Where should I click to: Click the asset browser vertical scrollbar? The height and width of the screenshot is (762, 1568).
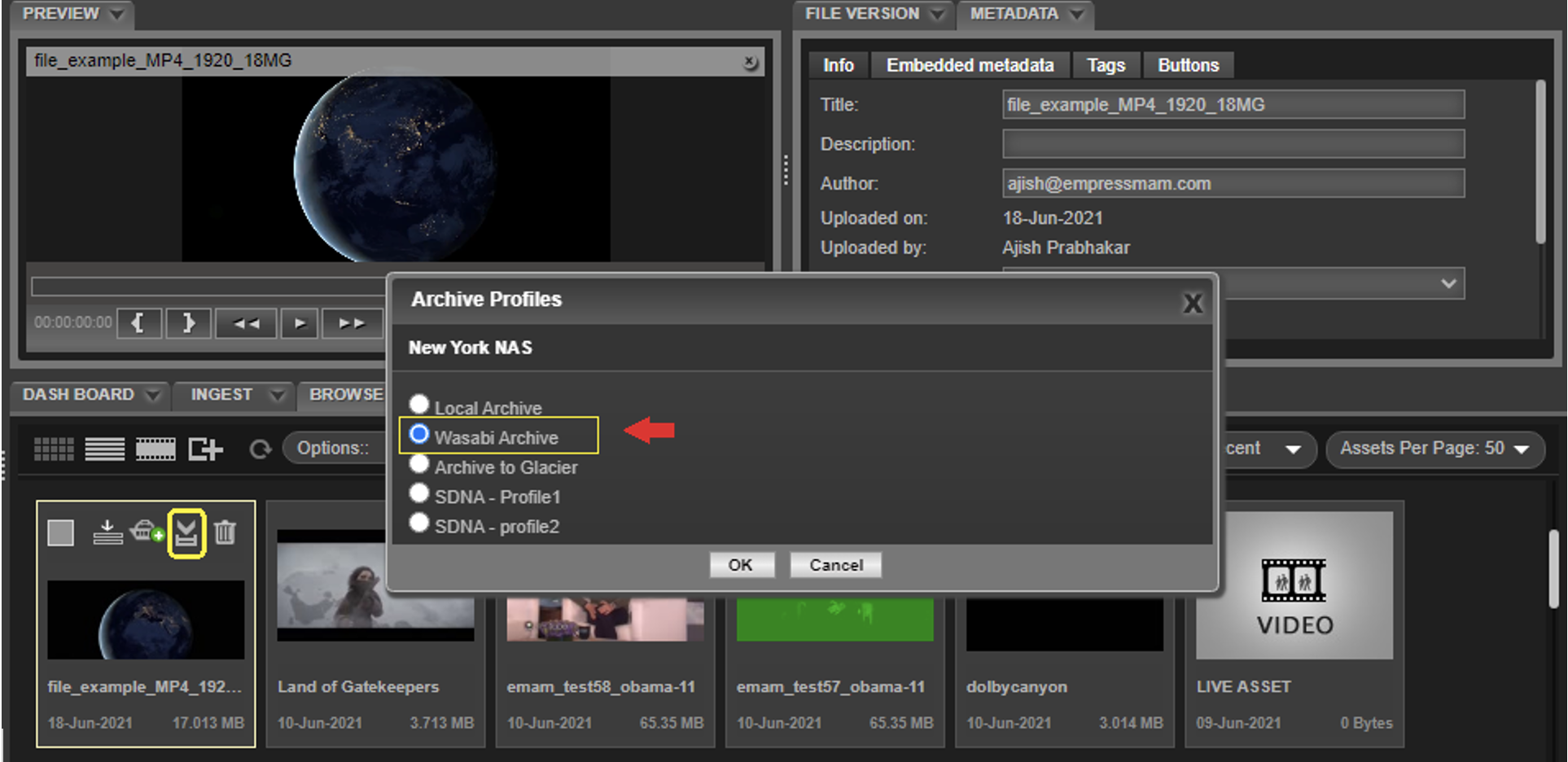[x=1553, y=568]
